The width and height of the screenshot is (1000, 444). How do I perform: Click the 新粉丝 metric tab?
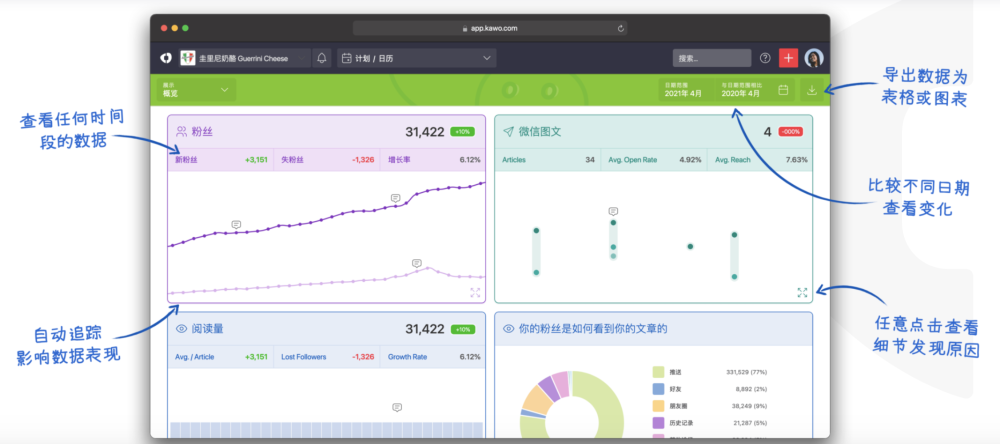point(220,160)
